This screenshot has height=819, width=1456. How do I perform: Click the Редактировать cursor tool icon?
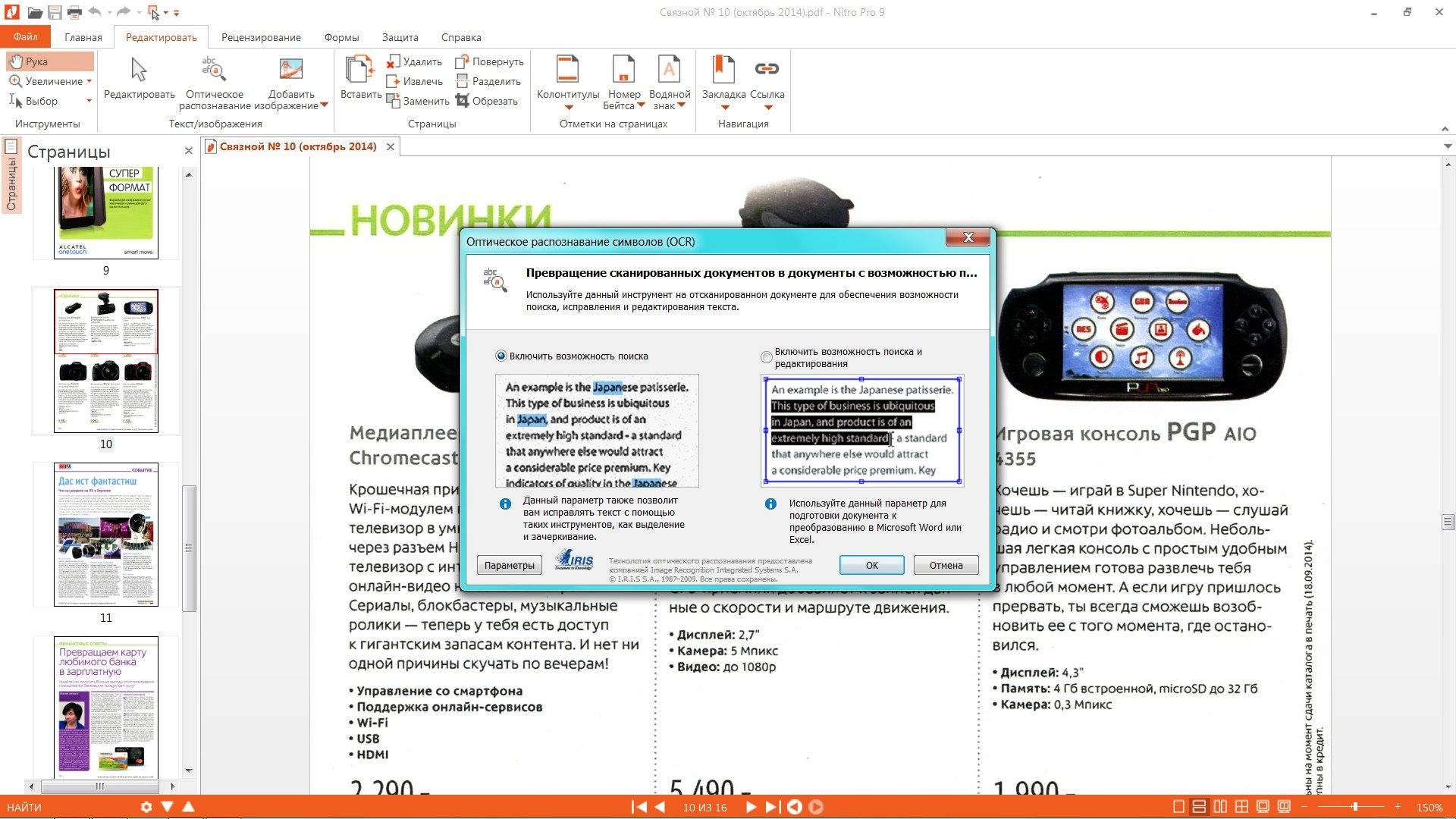pyautogui.click(x=139, y=70)
